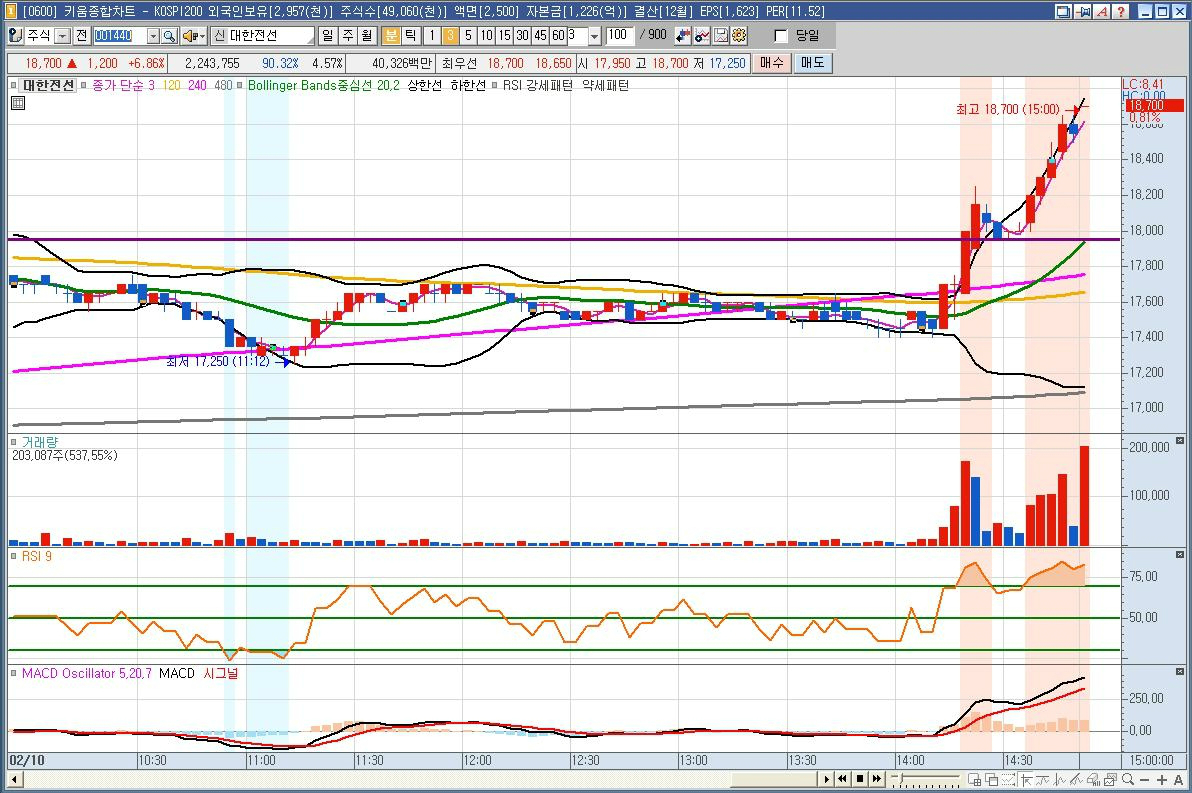Click the plus zoom-in icon at bottom right
1192x793 pixels.
tap(1162, 780)
